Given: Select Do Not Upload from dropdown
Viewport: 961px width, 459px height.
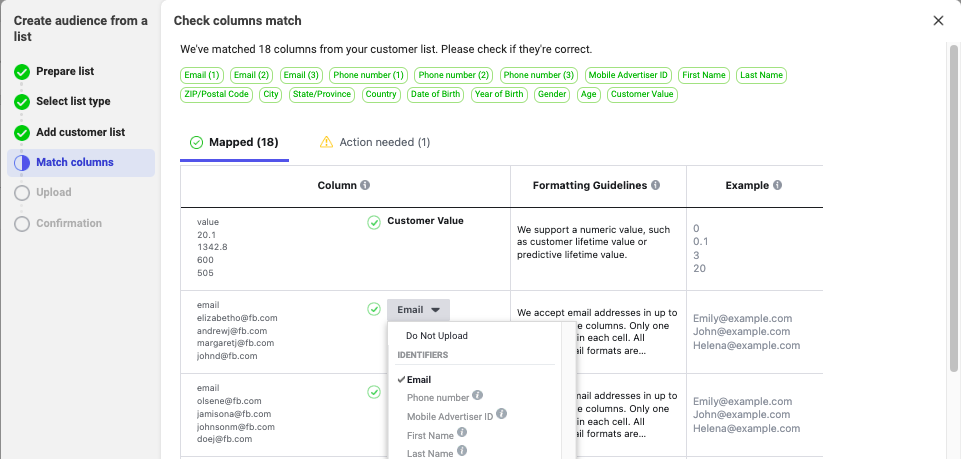Looking at the screenshot, I should (436, 336).
